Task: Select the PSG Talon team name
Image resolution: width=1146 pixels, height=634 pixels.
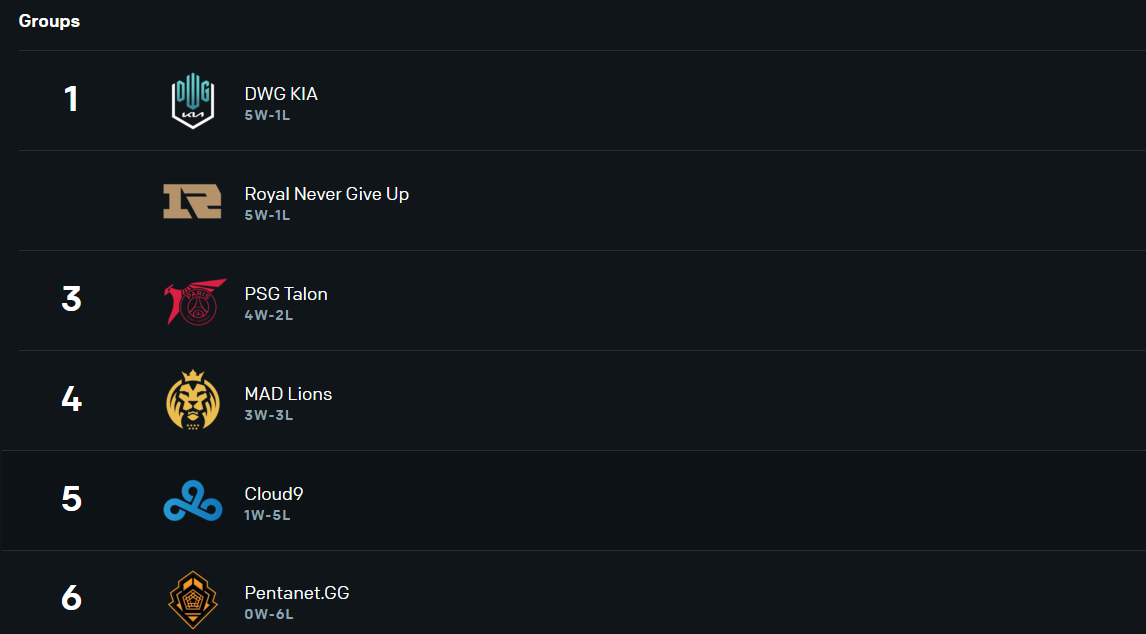Action: coord(286,294)
